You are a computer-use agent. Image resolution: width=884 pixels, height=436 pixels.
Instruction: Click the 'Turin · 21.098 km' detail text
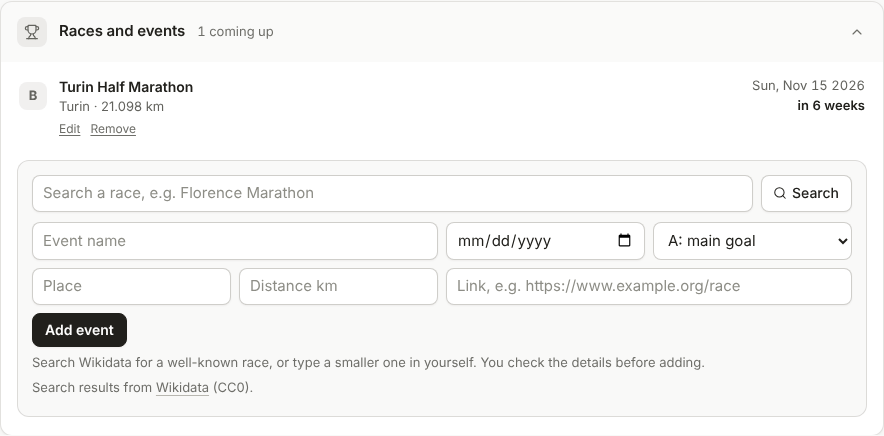(111, 107)
